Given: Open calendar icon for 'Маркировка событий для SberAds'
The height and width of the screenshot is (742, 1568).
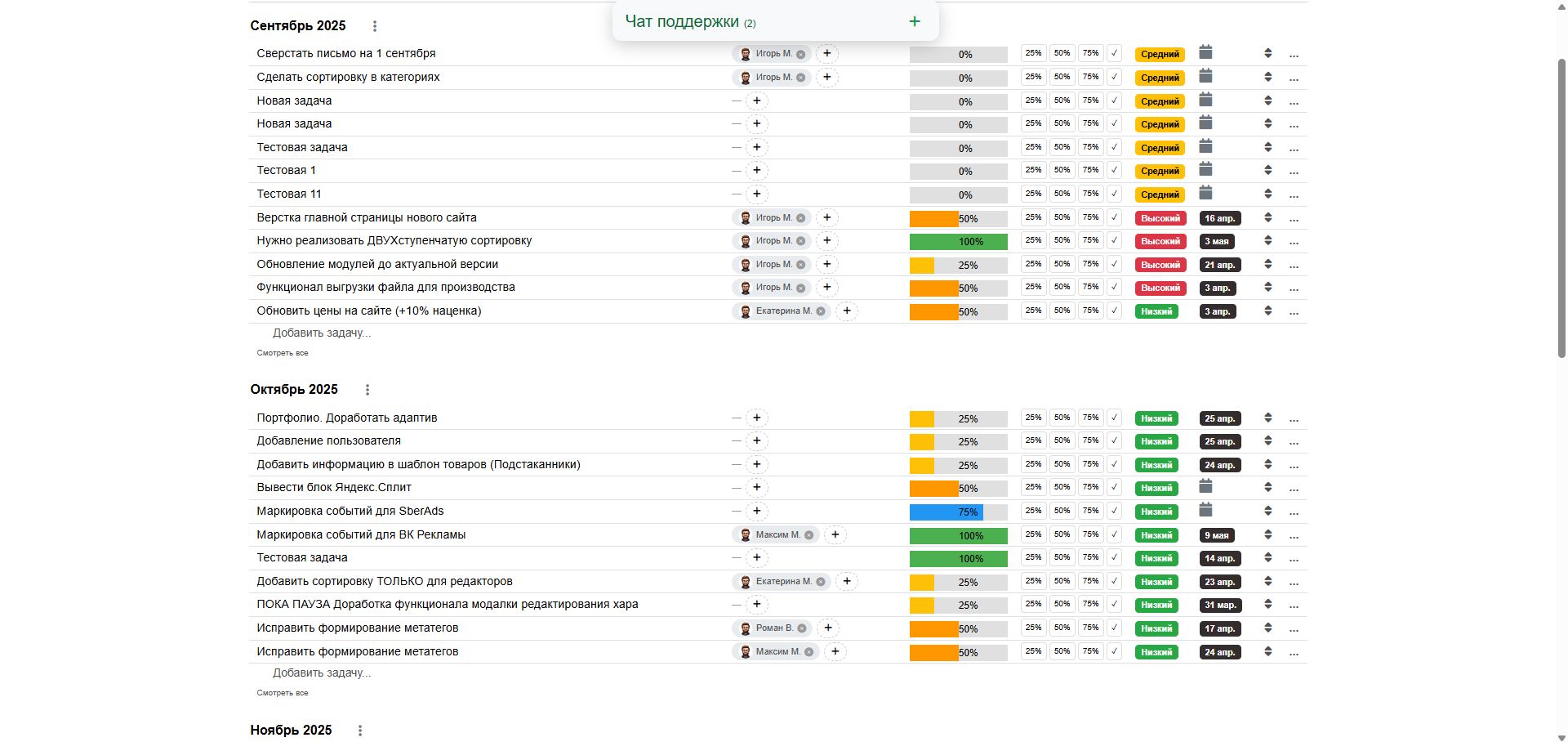Looking at the screenshot, I should (1205, 511).
